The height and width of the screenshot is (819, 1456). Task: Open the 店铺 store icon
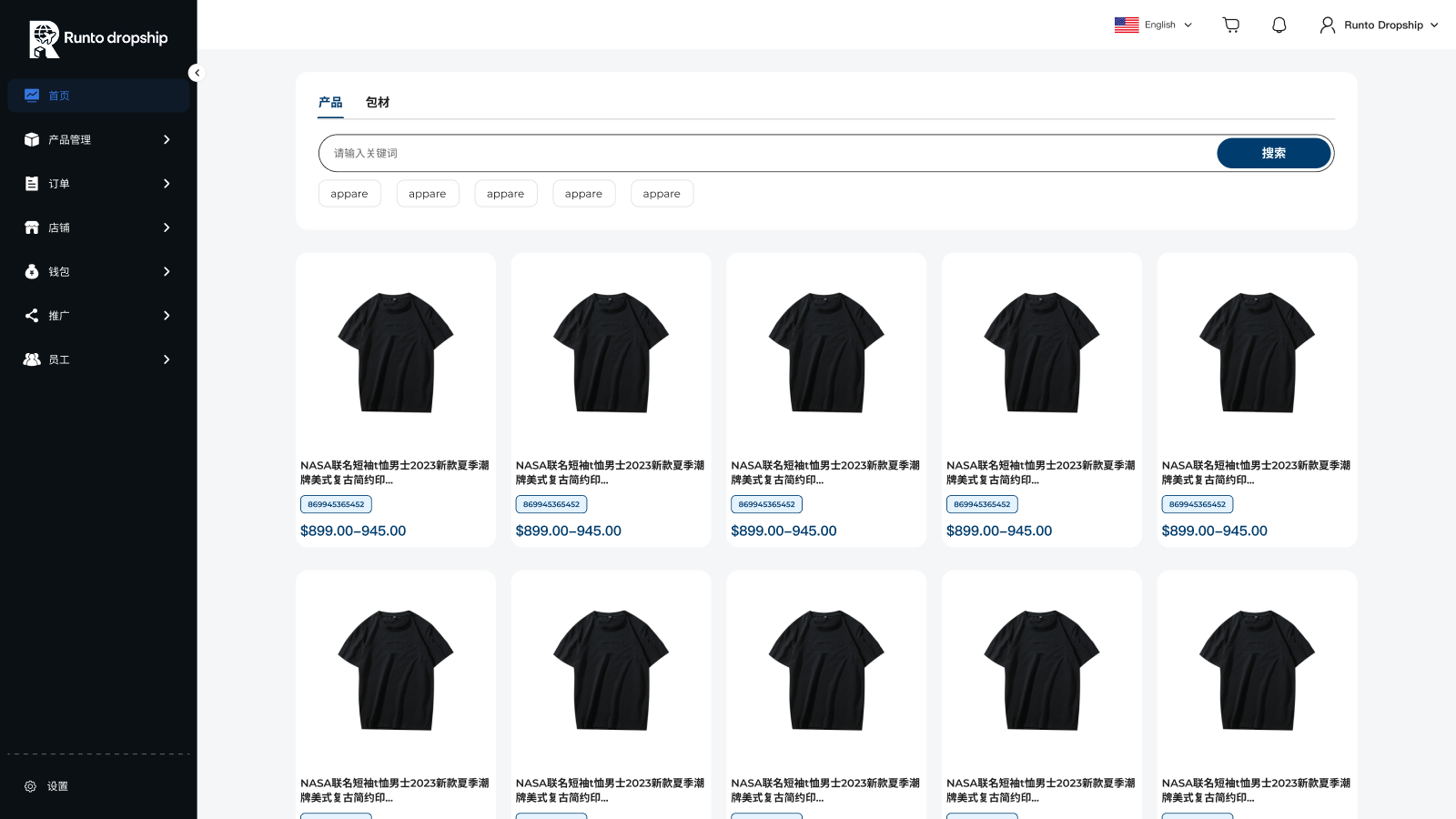coord(32,227)
